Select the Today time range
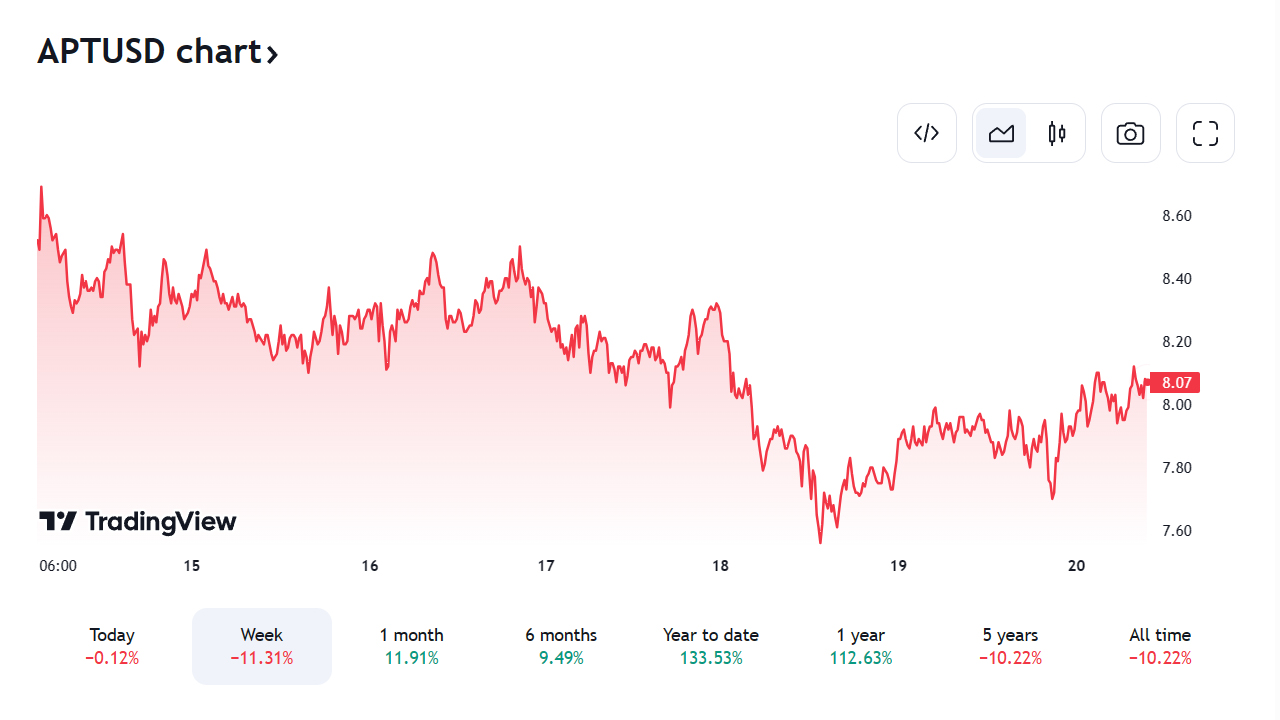This screenshot has width=1280, height=720. [x=112, y=646]
